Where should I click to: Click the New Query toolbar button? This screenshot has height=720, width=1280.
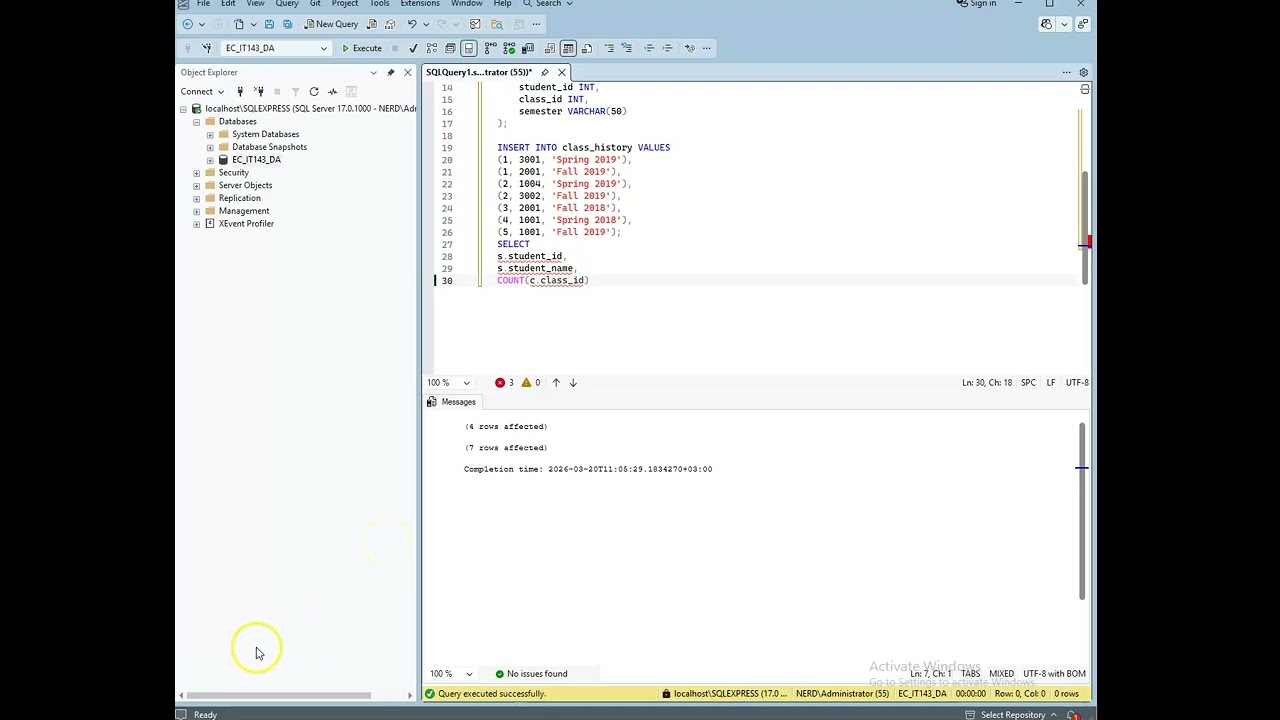pos(331,24)
